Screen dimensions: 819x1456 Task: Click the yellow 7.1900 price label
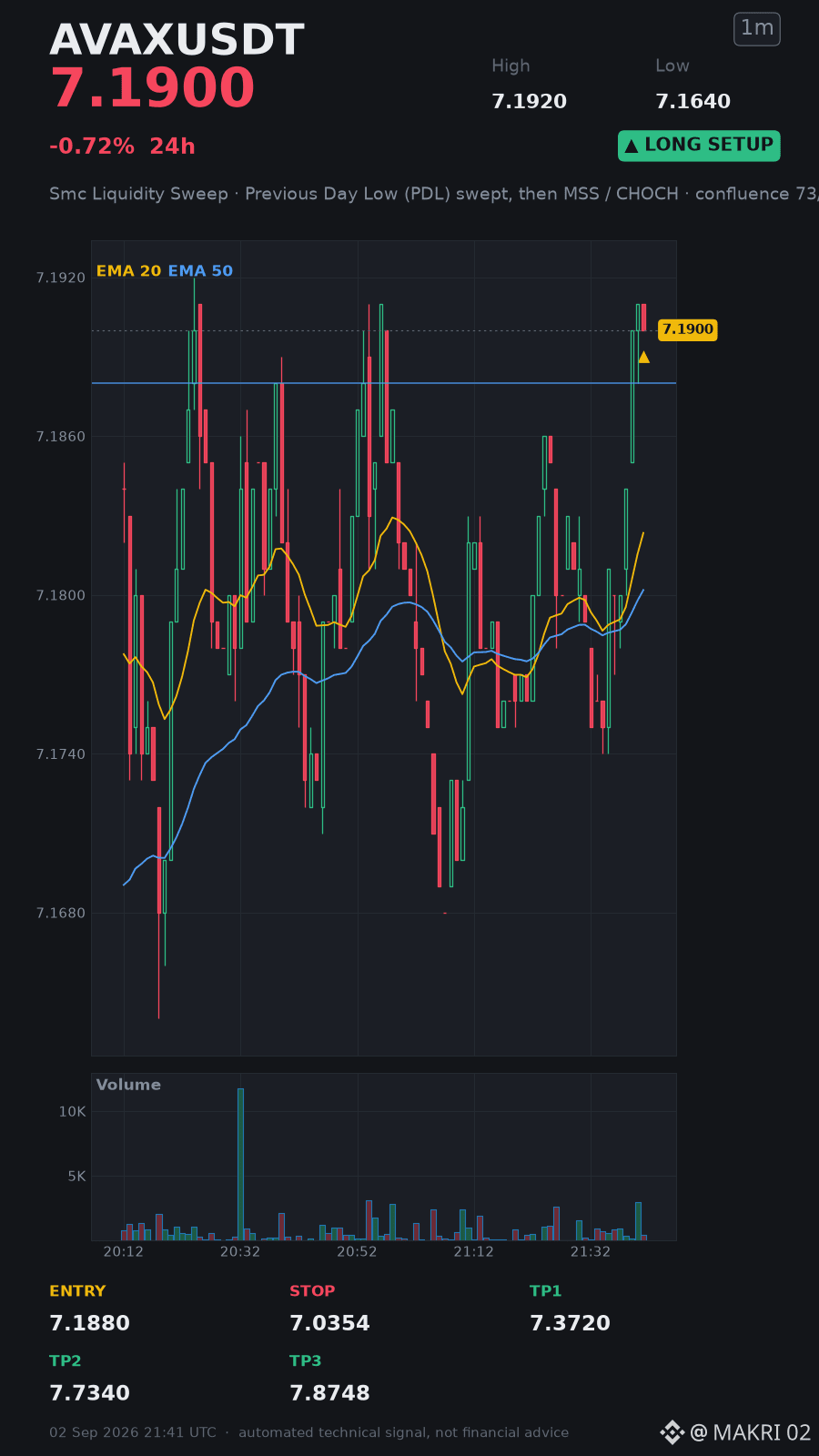688,329
